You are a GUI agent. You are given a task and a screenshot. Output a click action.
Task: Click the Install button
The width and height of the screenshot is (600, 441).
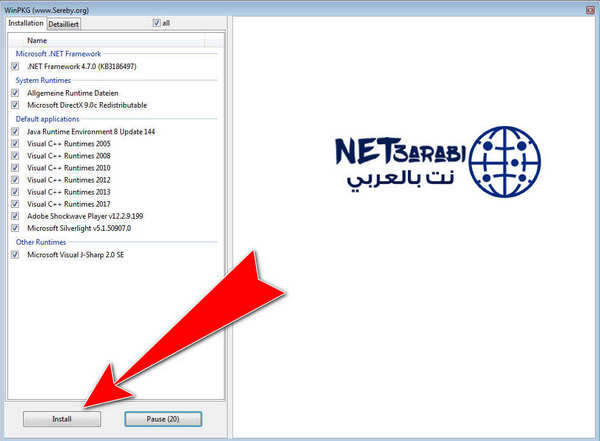point(62,419)
